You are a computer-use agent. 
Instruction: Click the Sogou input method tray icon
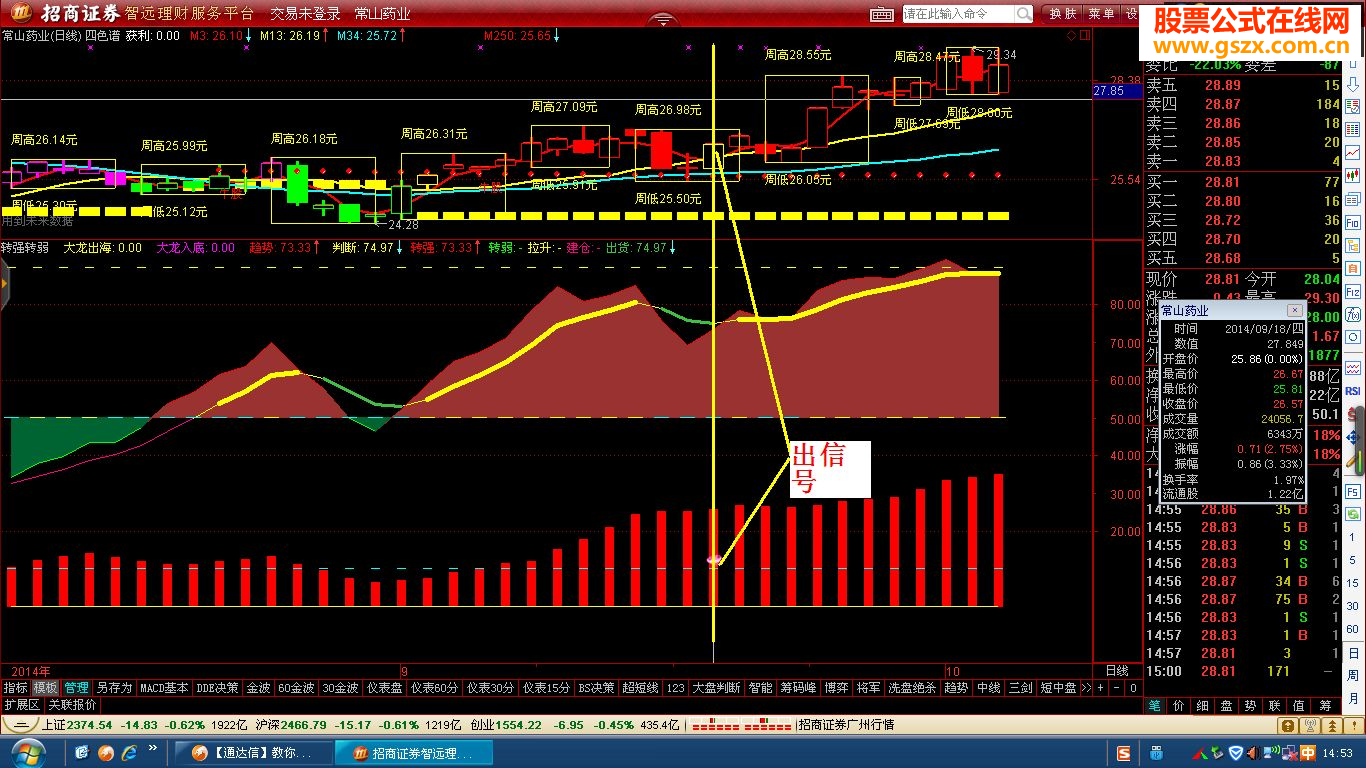pos(1123,753)
